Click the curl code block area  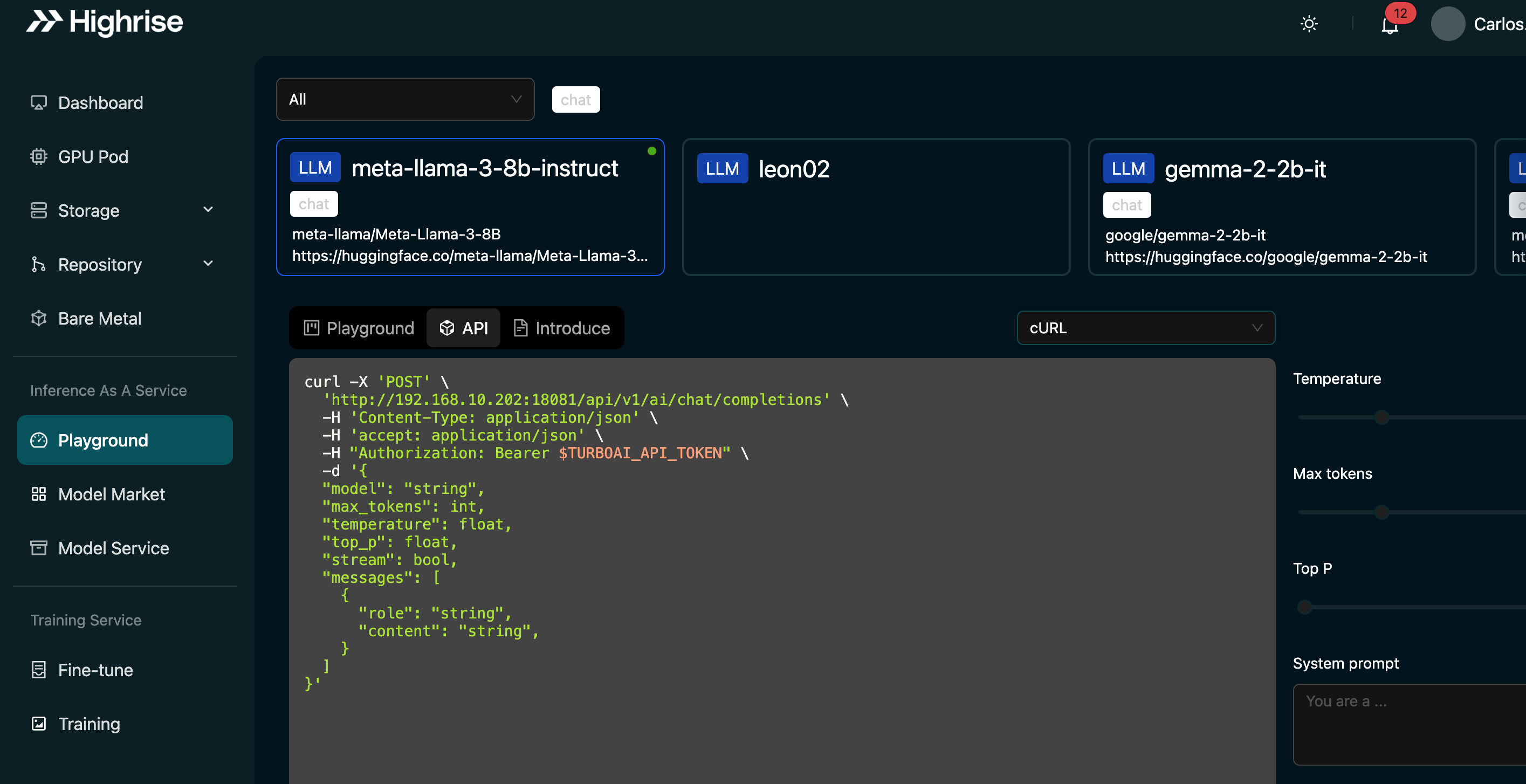[782, 570]
